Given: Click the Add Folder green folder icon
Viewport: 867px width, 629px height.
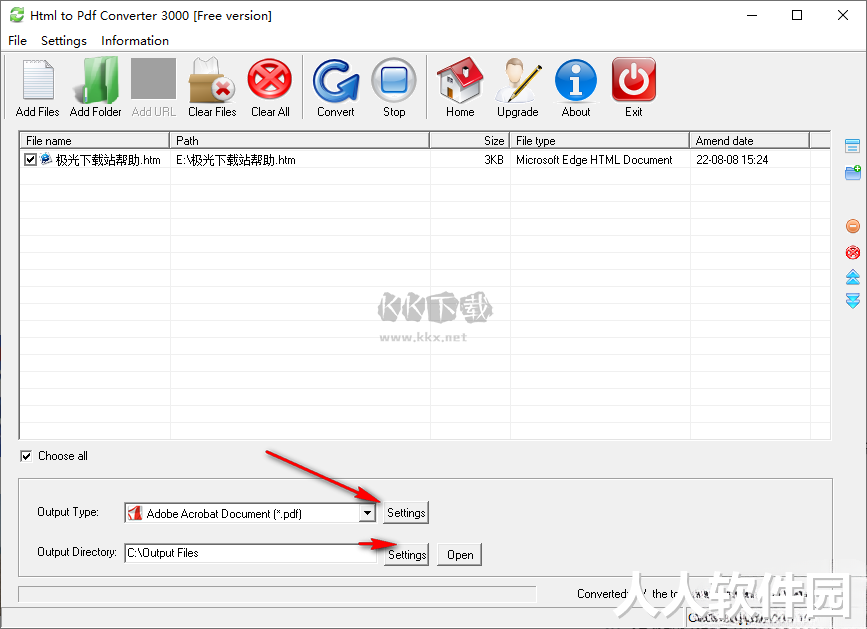Looking at the screenshot, I should [95, 81].
